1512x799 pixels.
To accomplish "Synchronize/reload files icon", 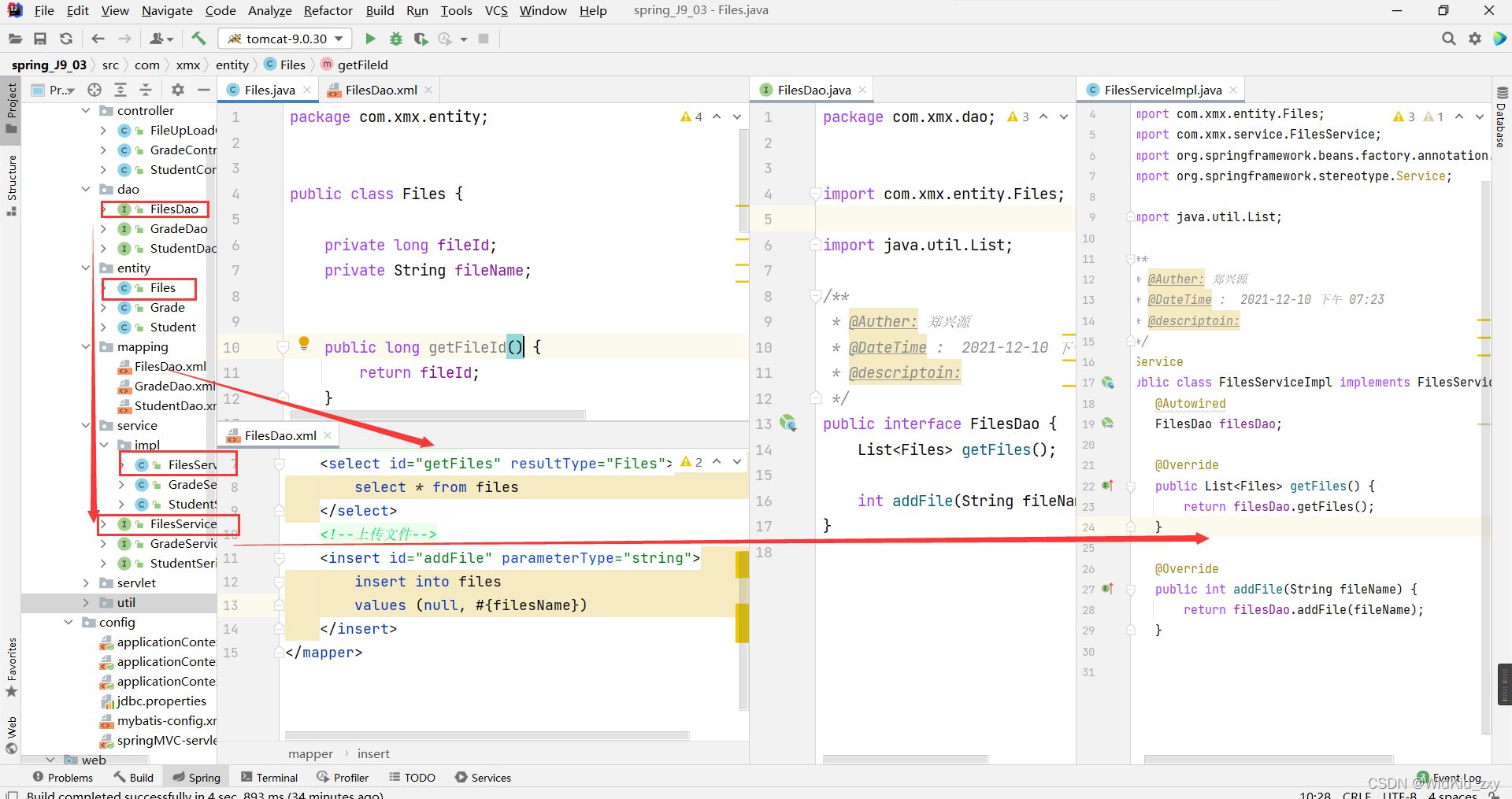I will tap(66, 39).
